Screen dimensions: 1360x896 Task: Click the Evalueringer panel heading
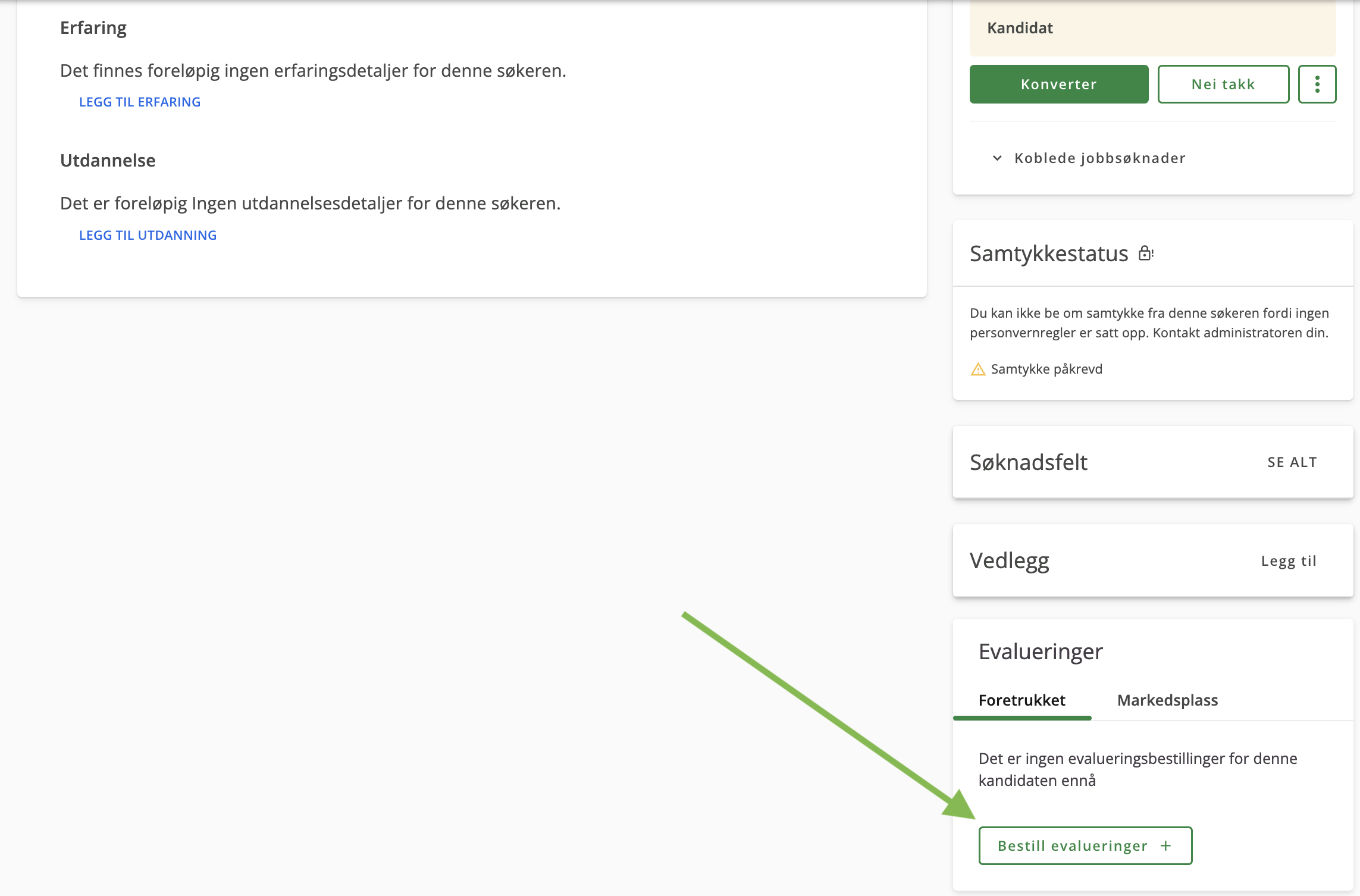pyautogui.click(x=1041, y=651)
